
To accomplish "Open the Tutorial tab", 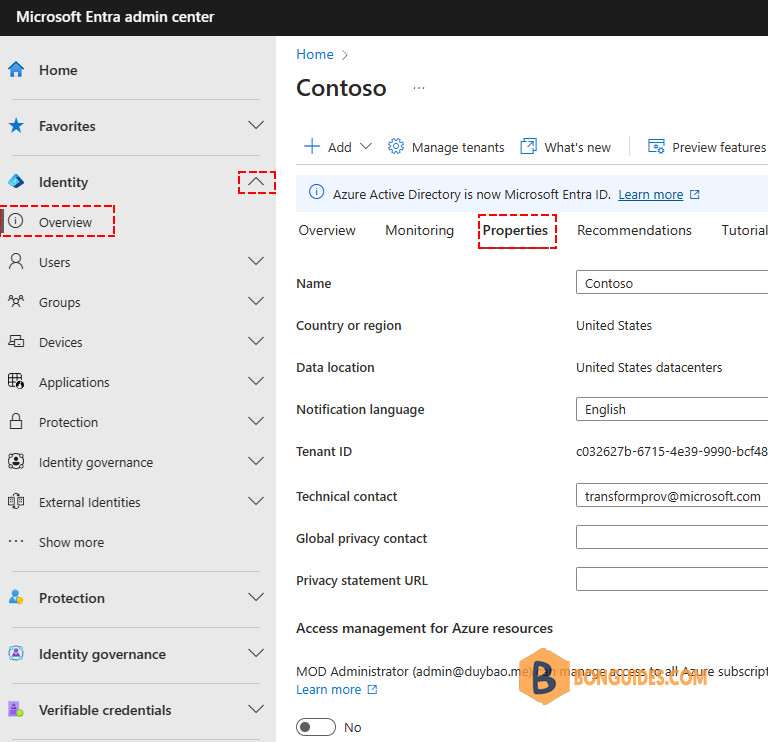I will click(744, 230).
